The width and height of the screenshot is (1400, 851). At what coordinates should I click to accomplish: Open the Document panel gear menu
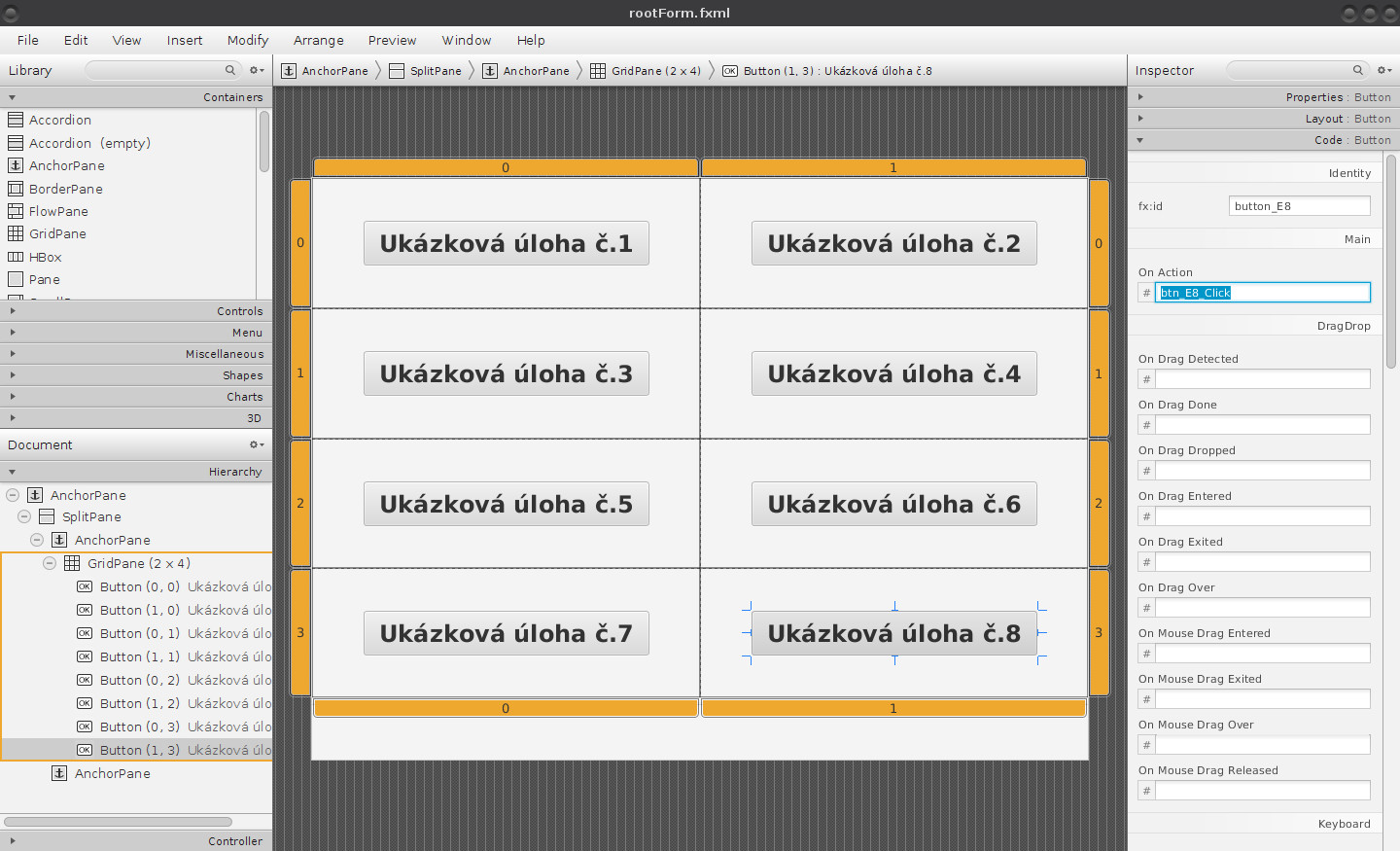257,444
